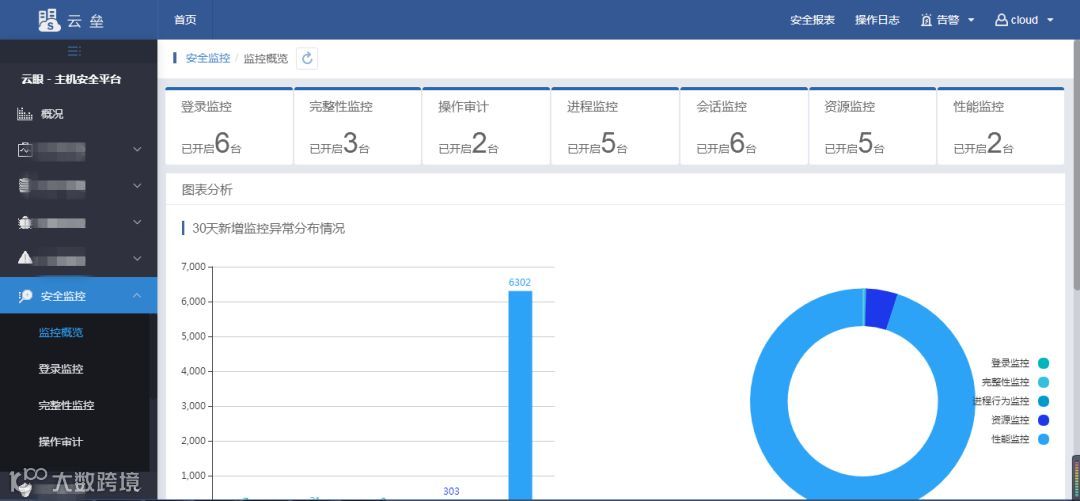Expand the warning-icon menu chevron
The height and width of the screenshot is (501, 1080).
(x=136, y=258)
